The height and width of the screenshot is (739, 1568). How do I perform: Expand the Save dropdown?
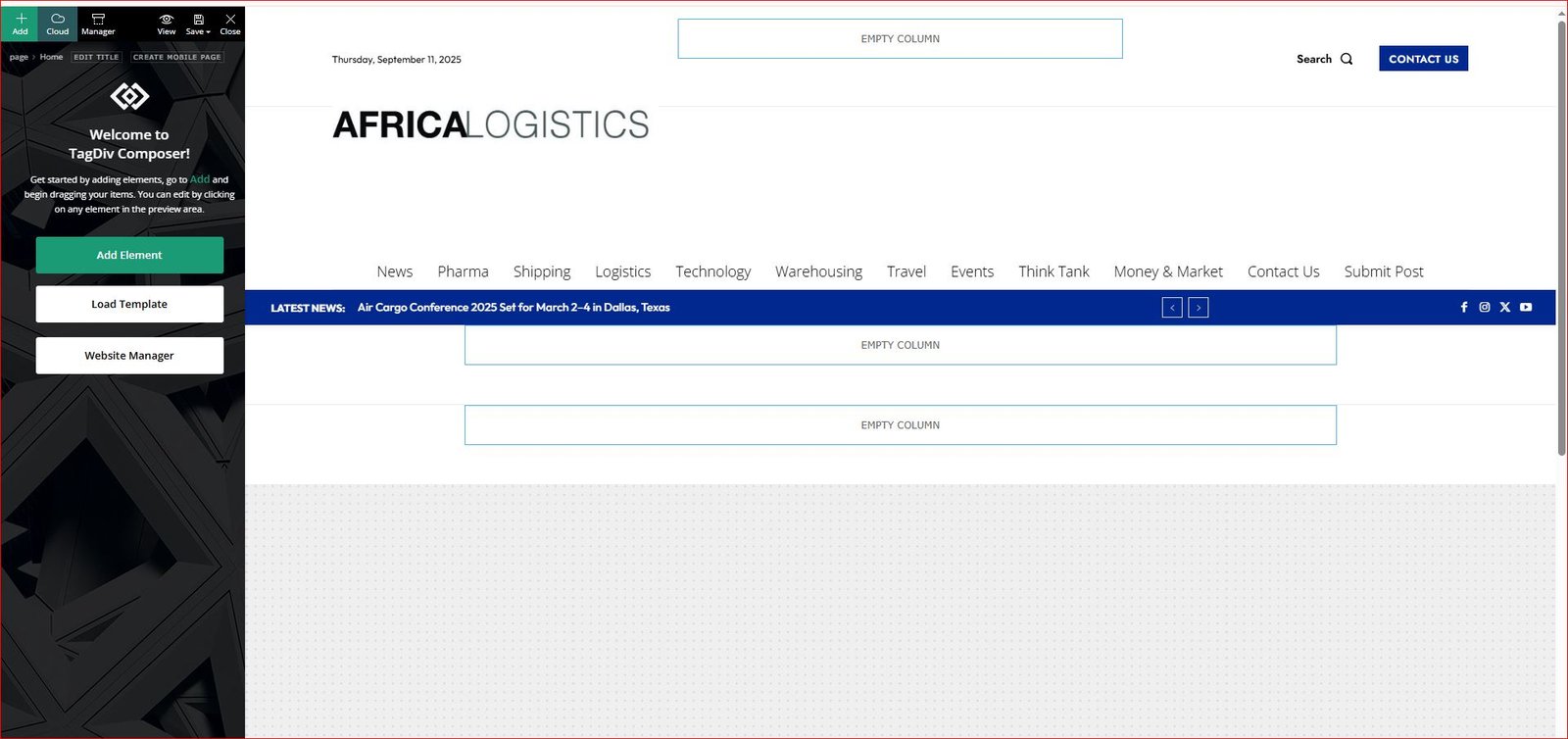click(198, 24)
